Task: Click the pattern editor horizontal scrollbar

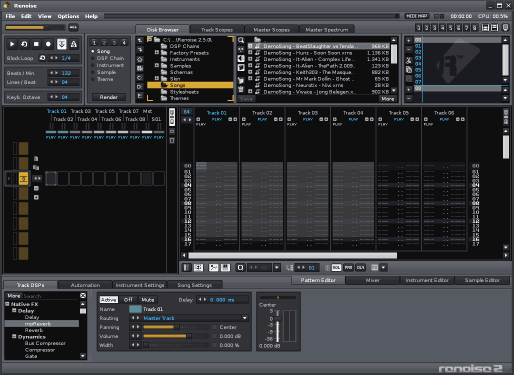Action: point(292,256)
